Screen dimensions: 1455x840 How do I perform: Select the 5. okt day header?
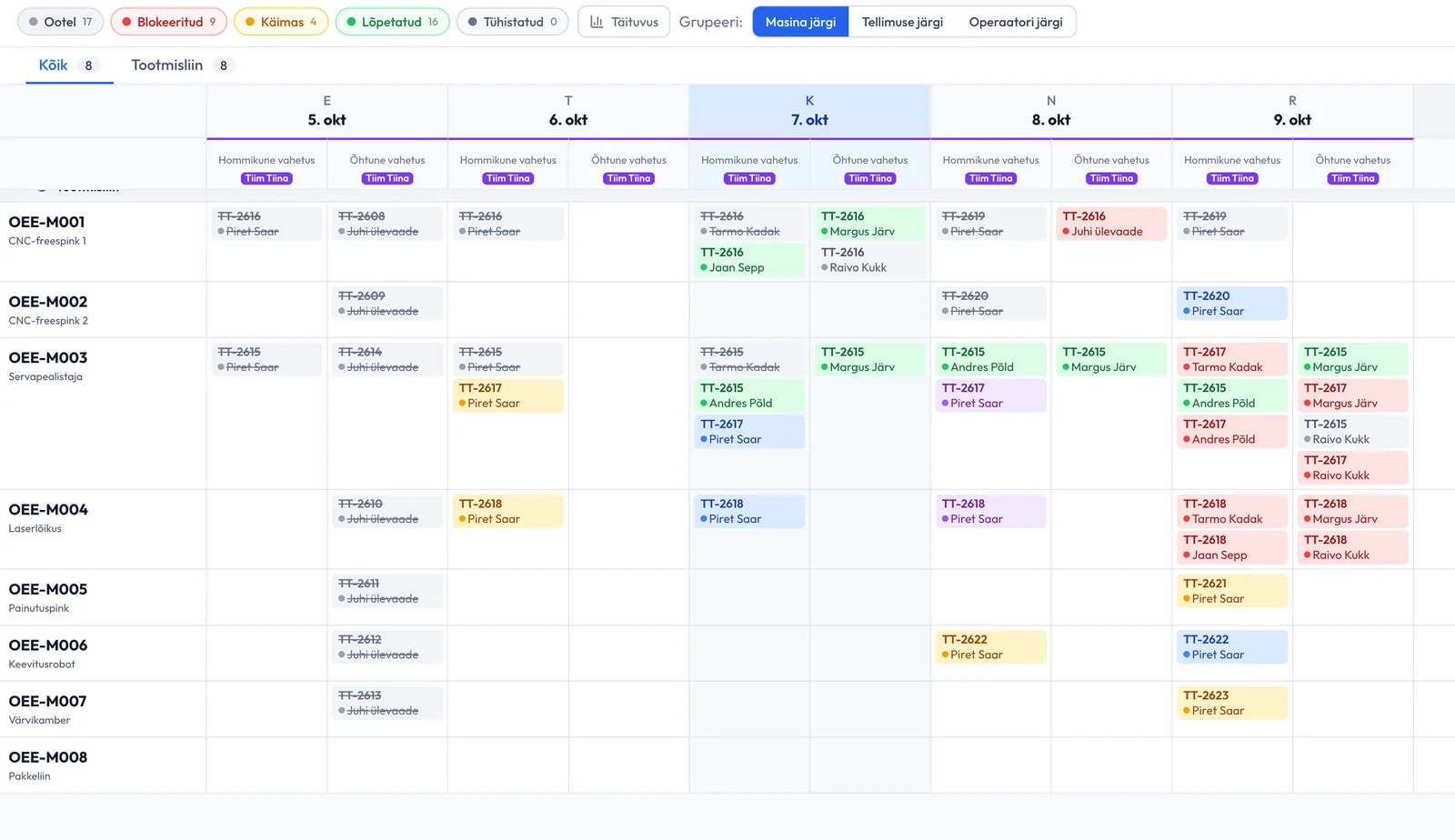(327, 111)
